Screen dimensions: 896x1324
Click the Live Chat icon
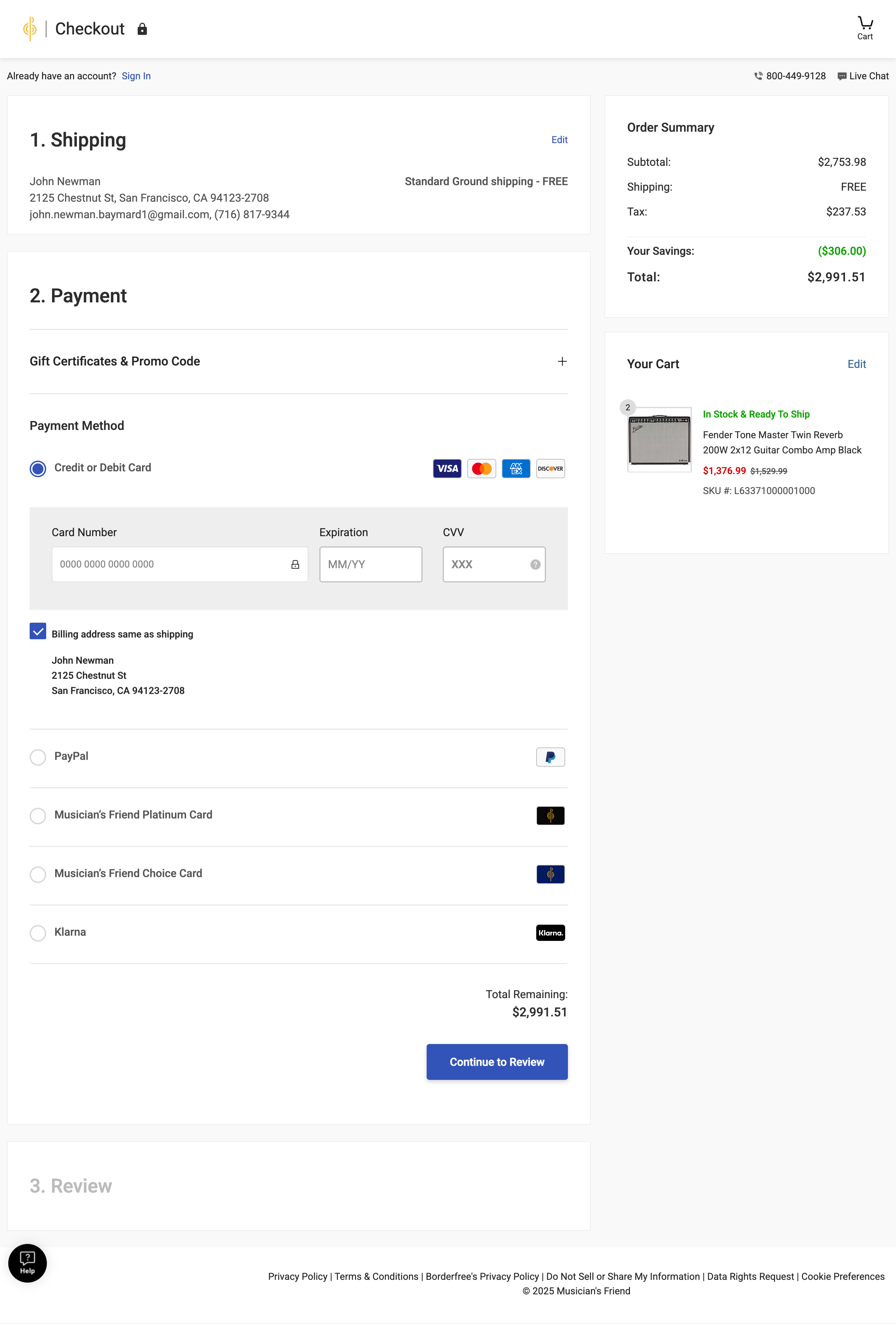click(842, 76)
